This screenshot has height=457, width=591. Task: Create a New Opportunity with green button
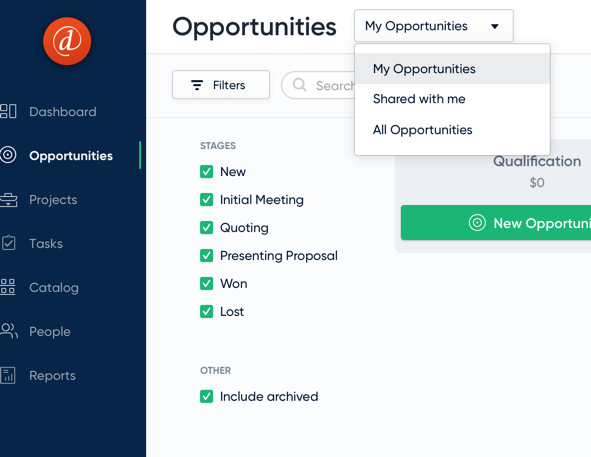(496, 223)
